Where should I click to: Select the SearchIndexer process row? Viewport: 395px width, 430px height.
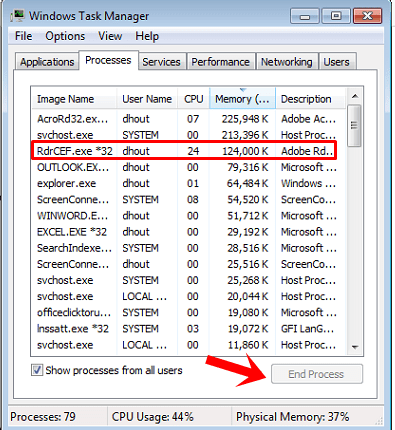(x=188, y=248)
